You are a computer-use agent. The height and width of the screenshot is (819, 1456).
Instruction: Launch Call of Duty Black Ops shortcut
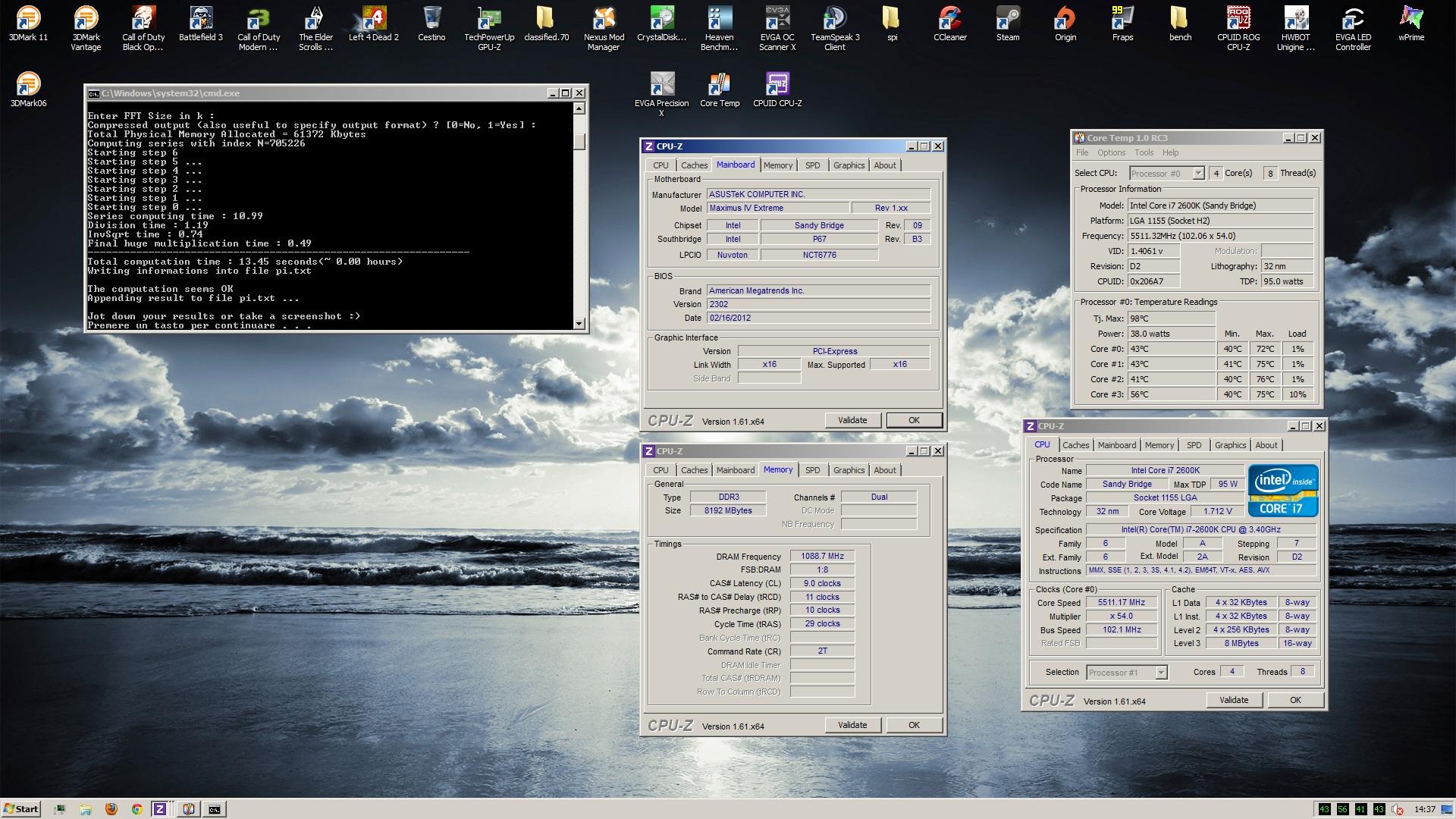tap(143, 28)
